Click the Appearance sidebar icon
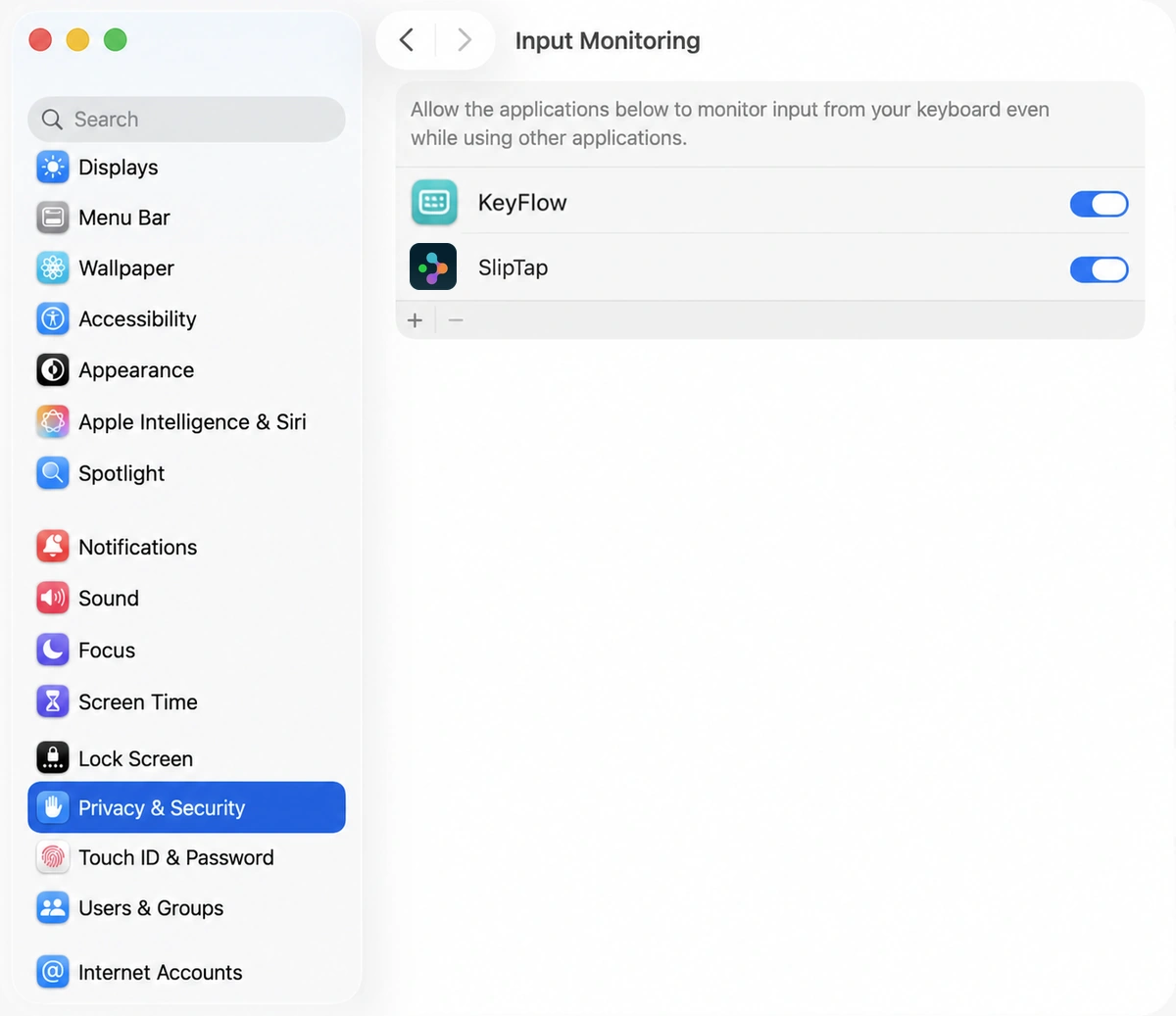 point(53,370)
